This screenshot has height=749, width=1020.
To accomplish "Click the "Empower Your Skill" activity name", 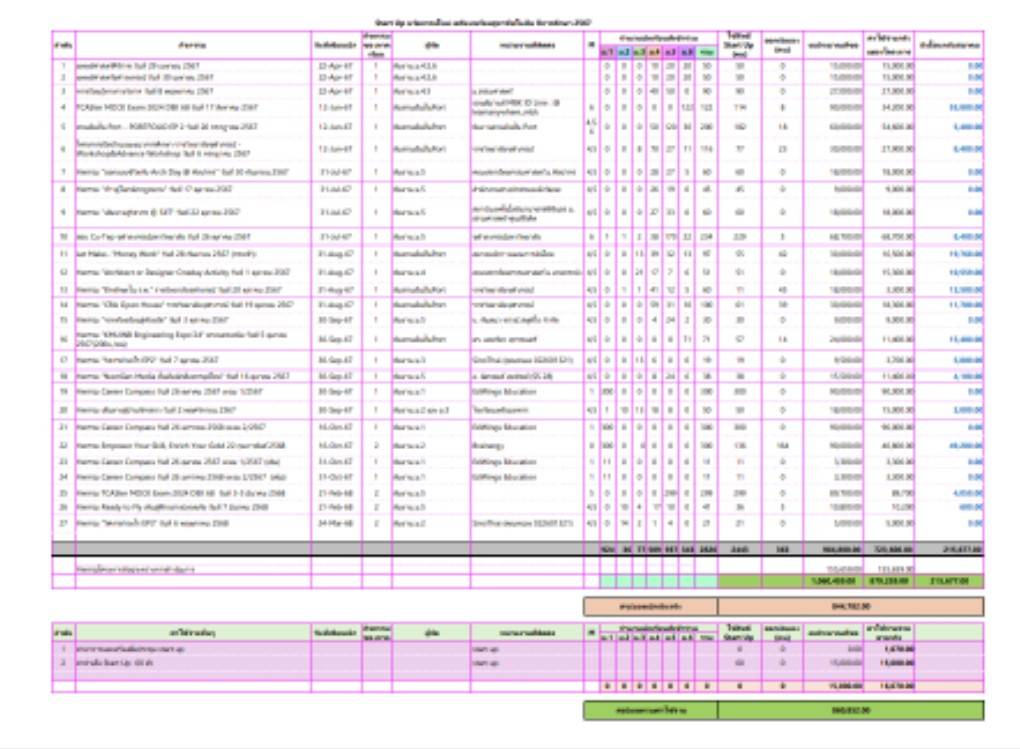I will click(181, 446).
